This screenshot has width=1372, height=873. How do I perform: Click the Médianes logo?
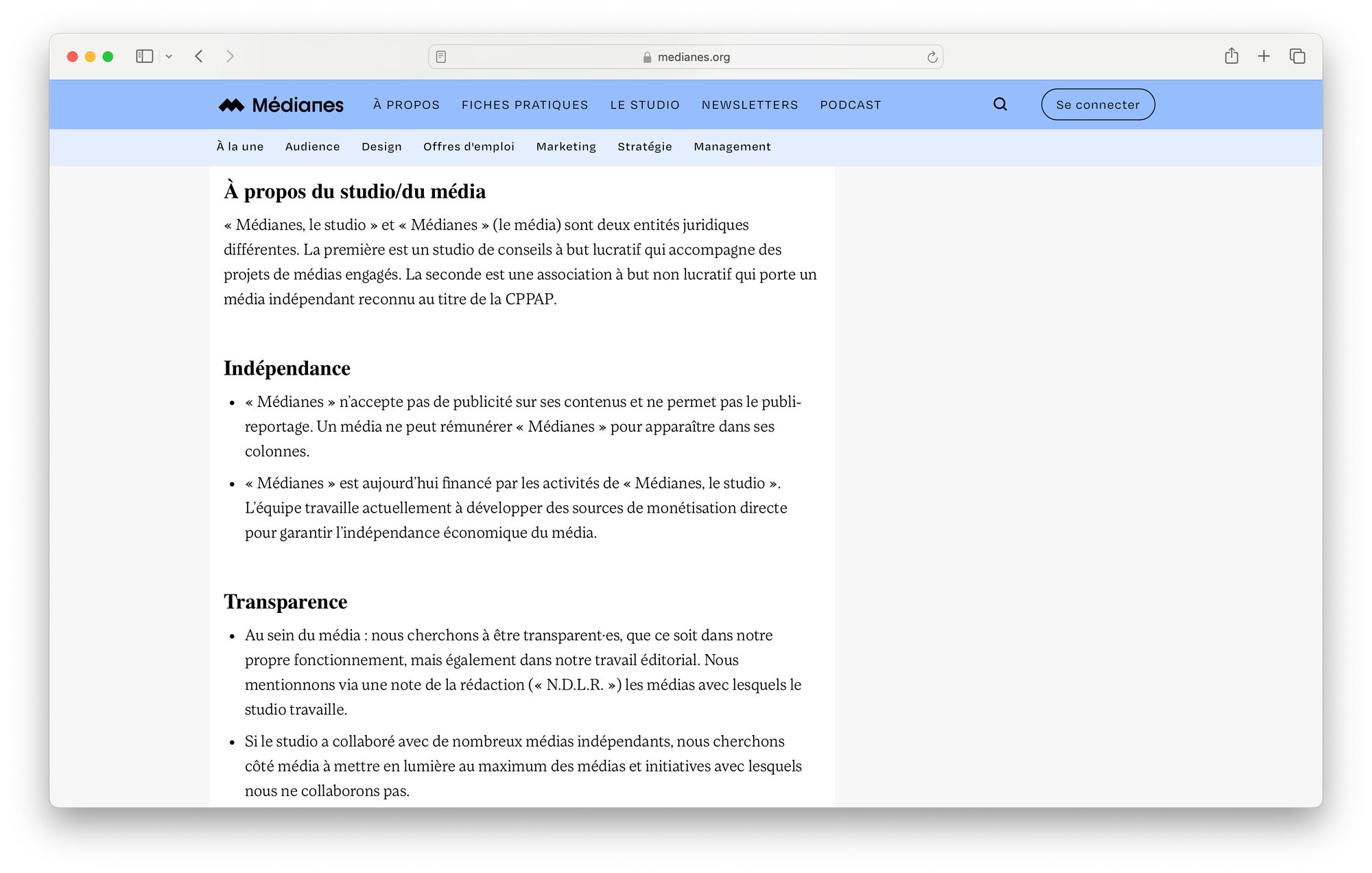pyautogui.click(x=281, y=105)
